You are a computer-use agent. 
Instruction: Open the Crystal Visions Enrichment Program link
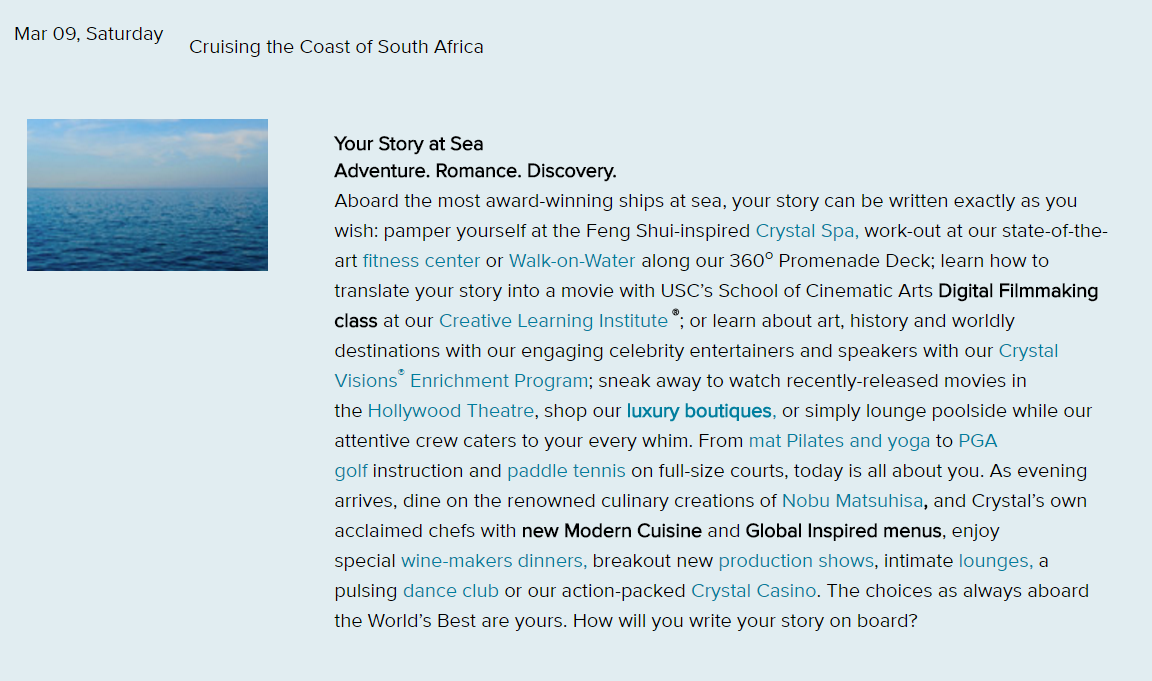coord(461,381)
